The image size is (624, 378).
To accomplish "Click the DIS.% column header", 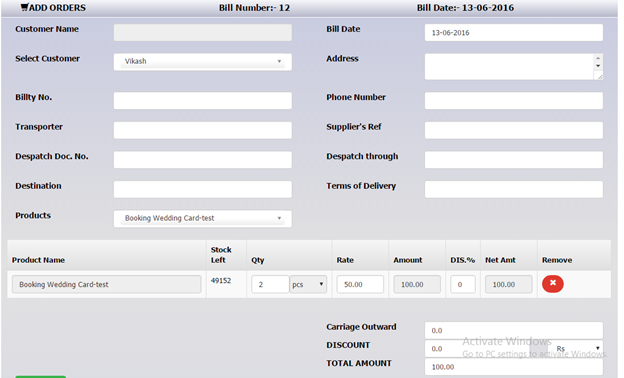I will pyautogui.click(x=462, y=260).
